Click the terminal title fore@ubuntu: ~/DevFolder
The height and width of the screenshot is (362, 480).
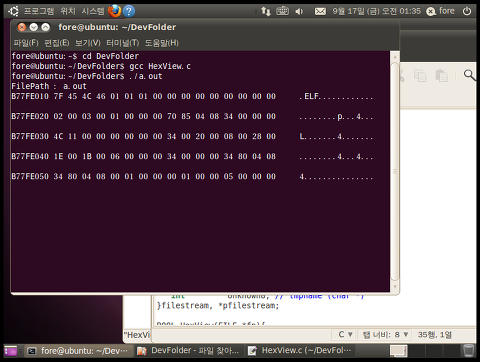[x=117, y=27]
